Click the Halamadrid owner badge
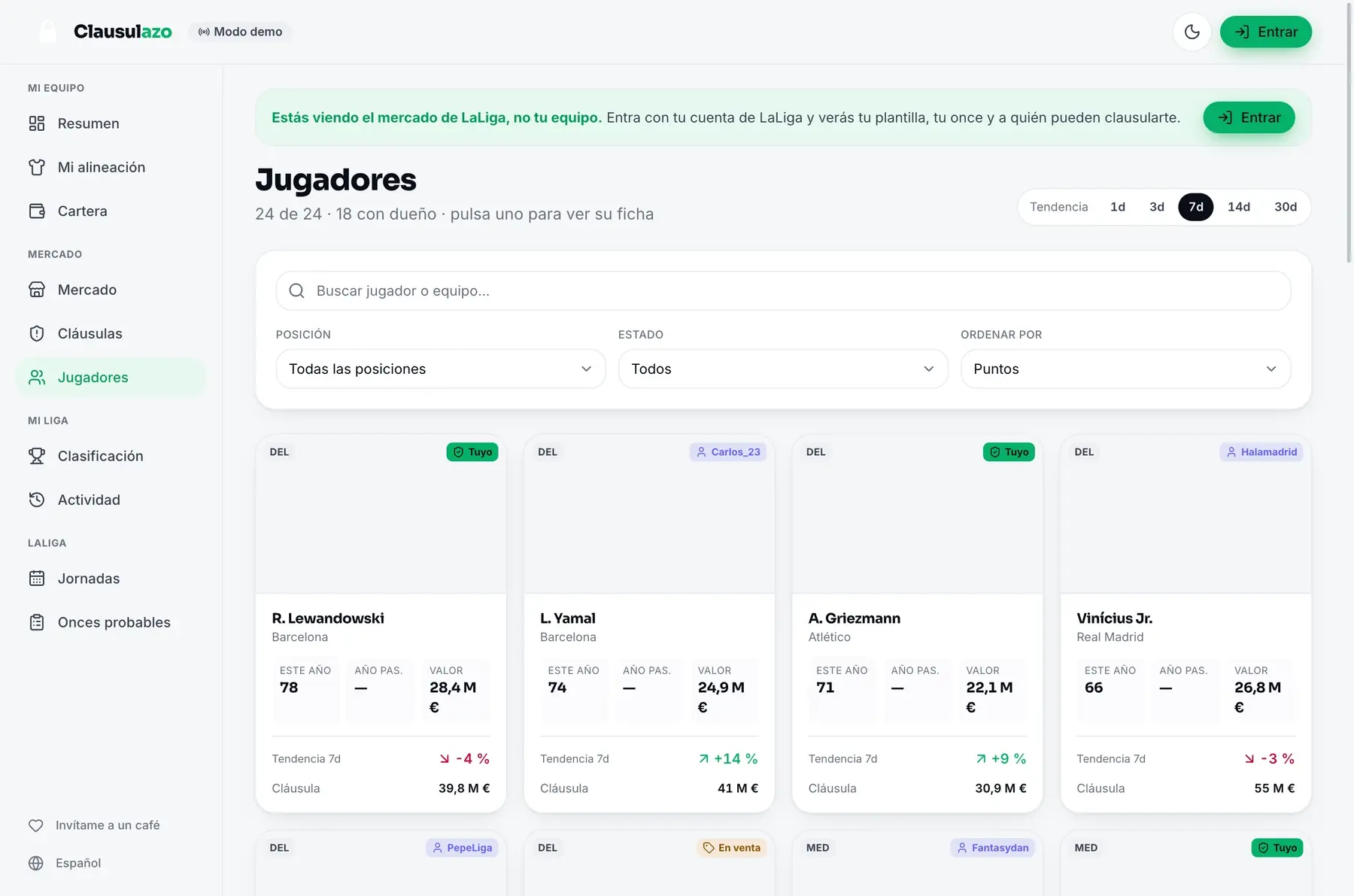1354x896 pixels. click(x=1261, y=452)
